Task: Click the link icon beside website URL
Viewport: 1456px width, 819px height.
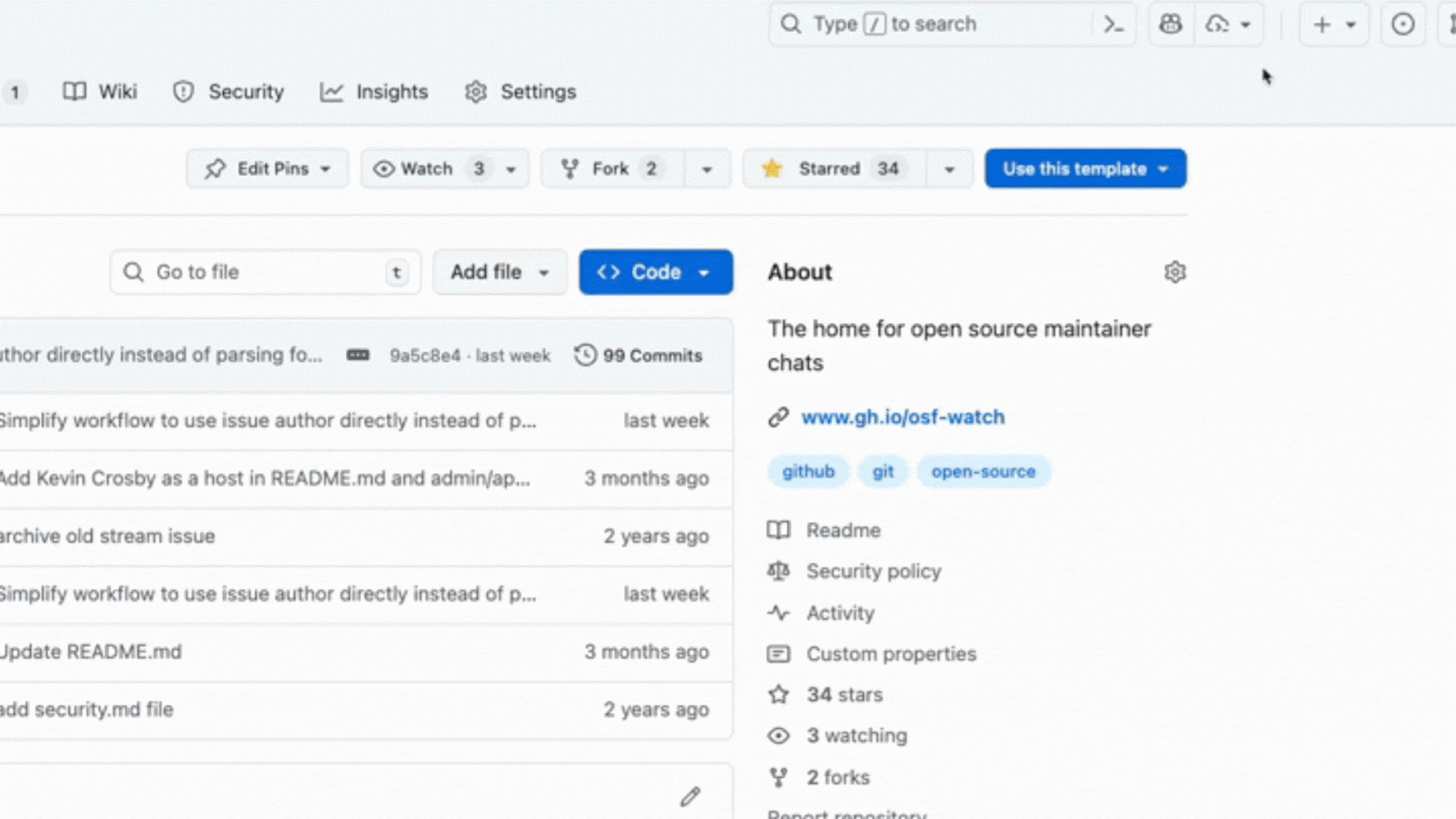Action: pyautogui.click(x=778, y=417)
